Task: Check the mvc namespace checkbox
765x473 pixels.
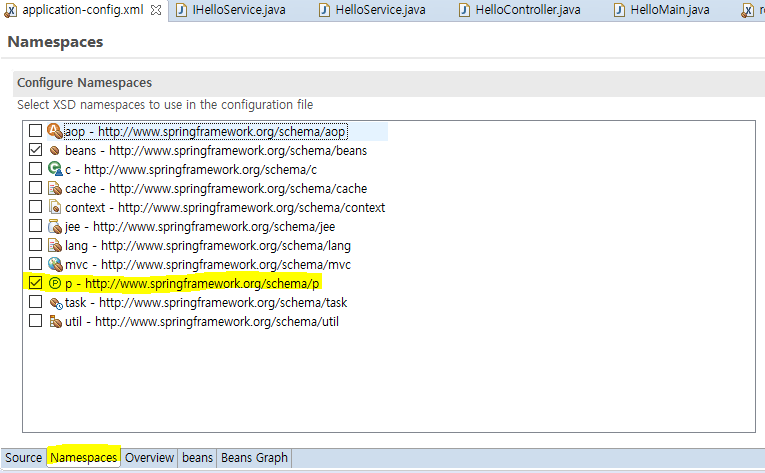Action: coord(35,264)
